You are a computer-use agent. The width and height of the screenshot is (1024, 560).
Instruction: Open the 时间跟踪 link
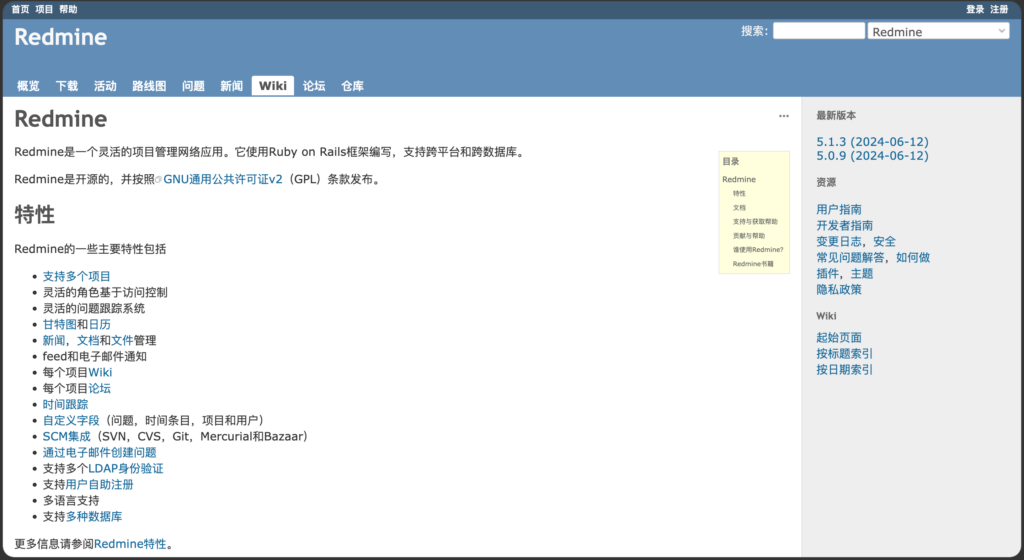65,404
